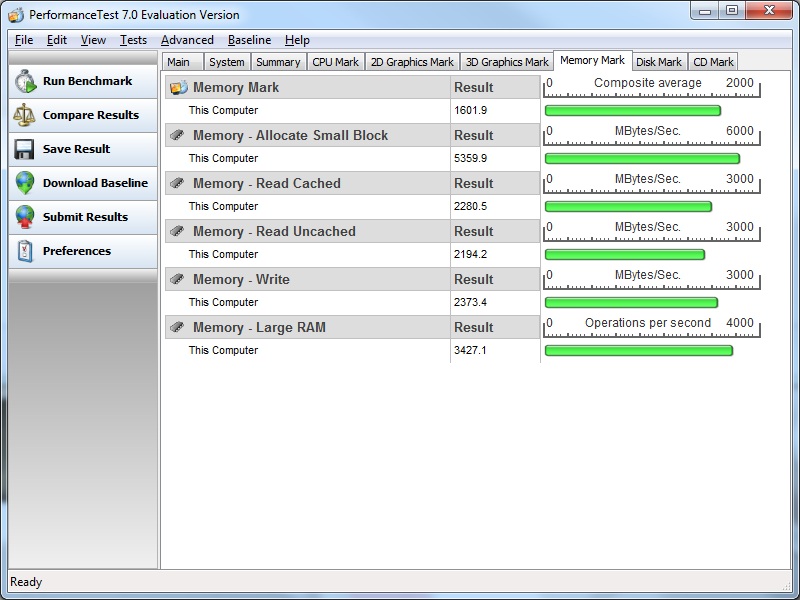Click the Read Uncached memory chip icon
Screen dimensions: 800x600
(177, 231)
